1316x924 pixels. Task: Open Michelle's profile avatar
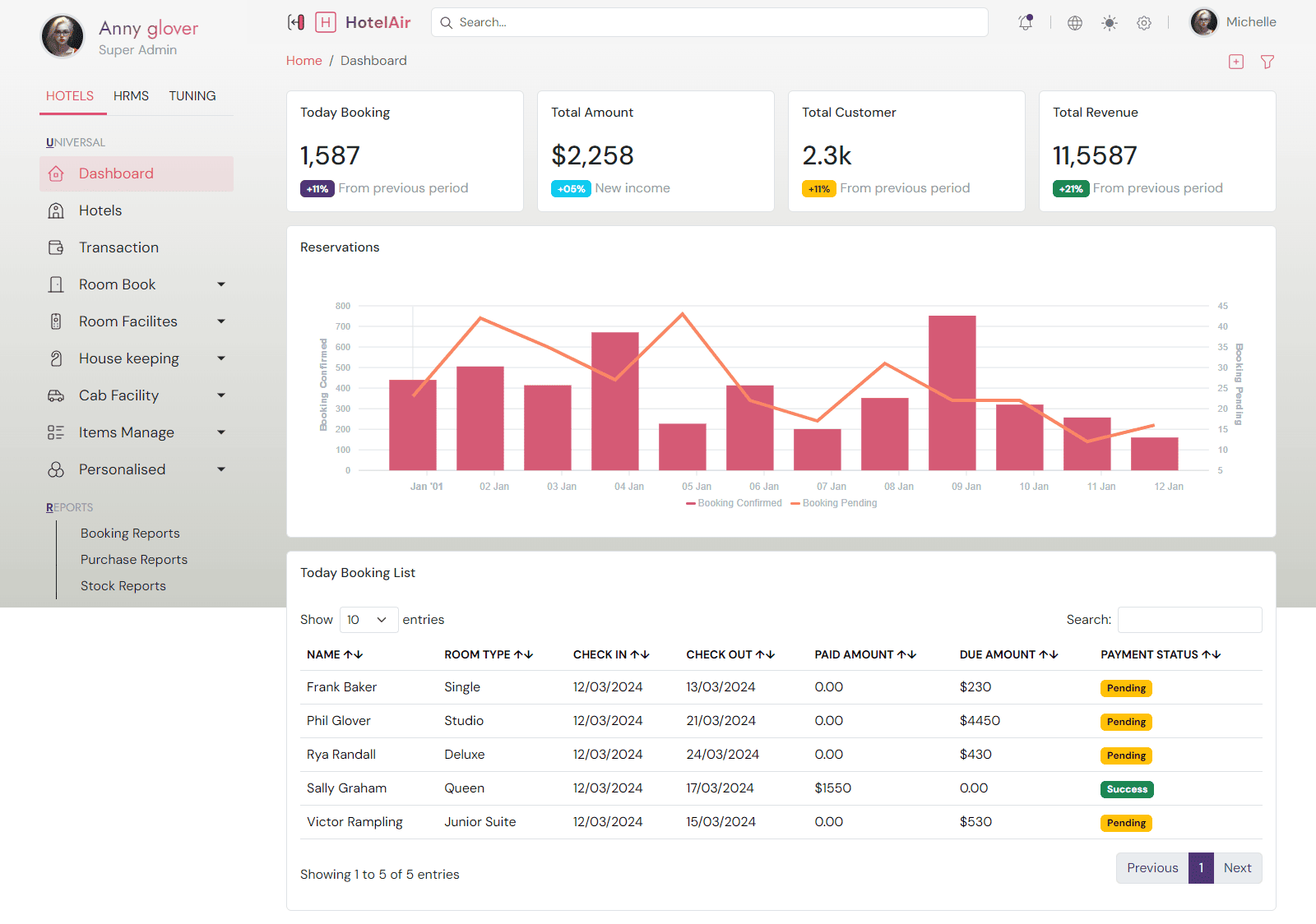tap(1204, 22)
